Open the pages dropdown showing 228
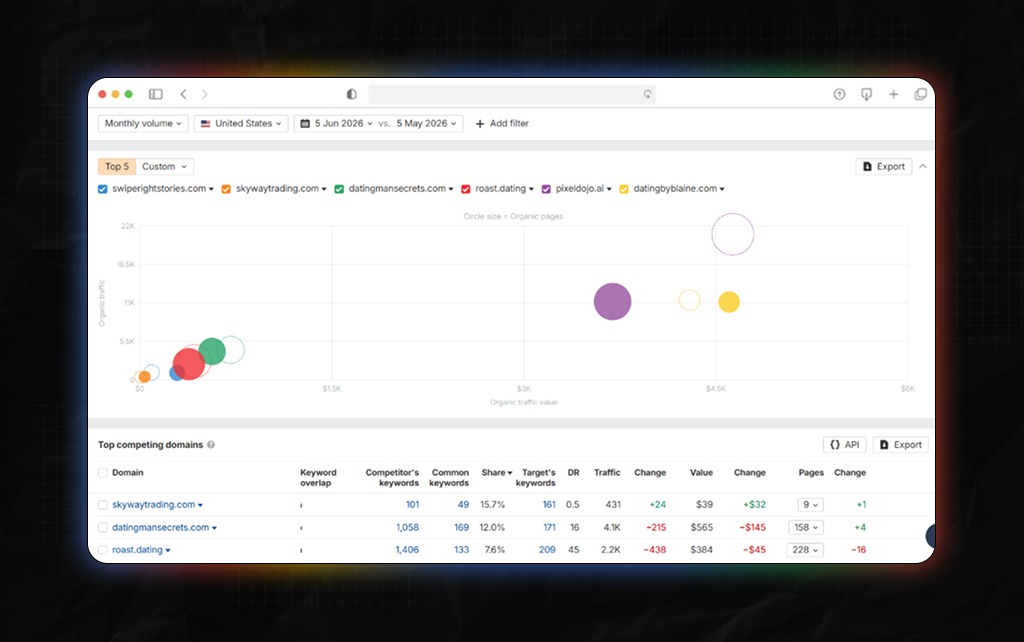Viewport: 1024px width, 642px height. click(805, 550)
